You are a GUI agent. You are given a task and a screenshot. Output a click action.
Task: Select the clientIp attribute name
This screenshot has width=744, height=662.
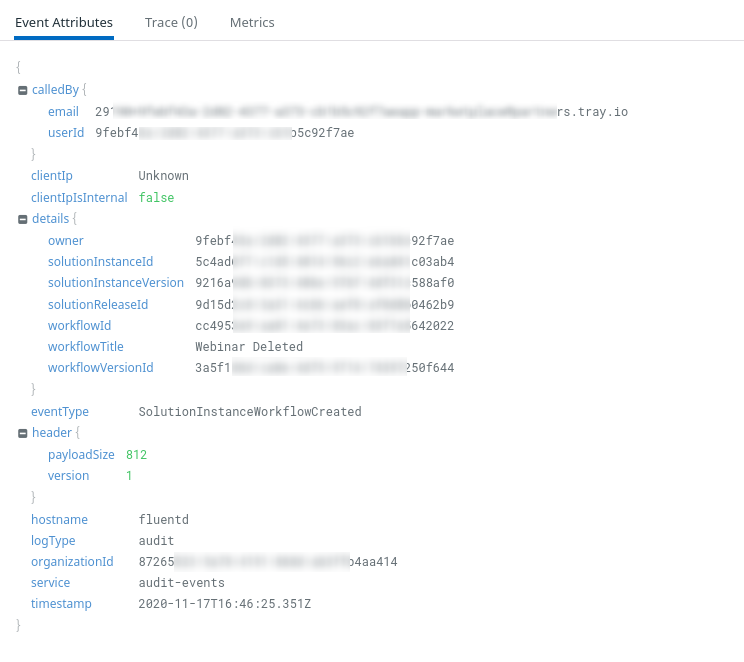(52, 176)
